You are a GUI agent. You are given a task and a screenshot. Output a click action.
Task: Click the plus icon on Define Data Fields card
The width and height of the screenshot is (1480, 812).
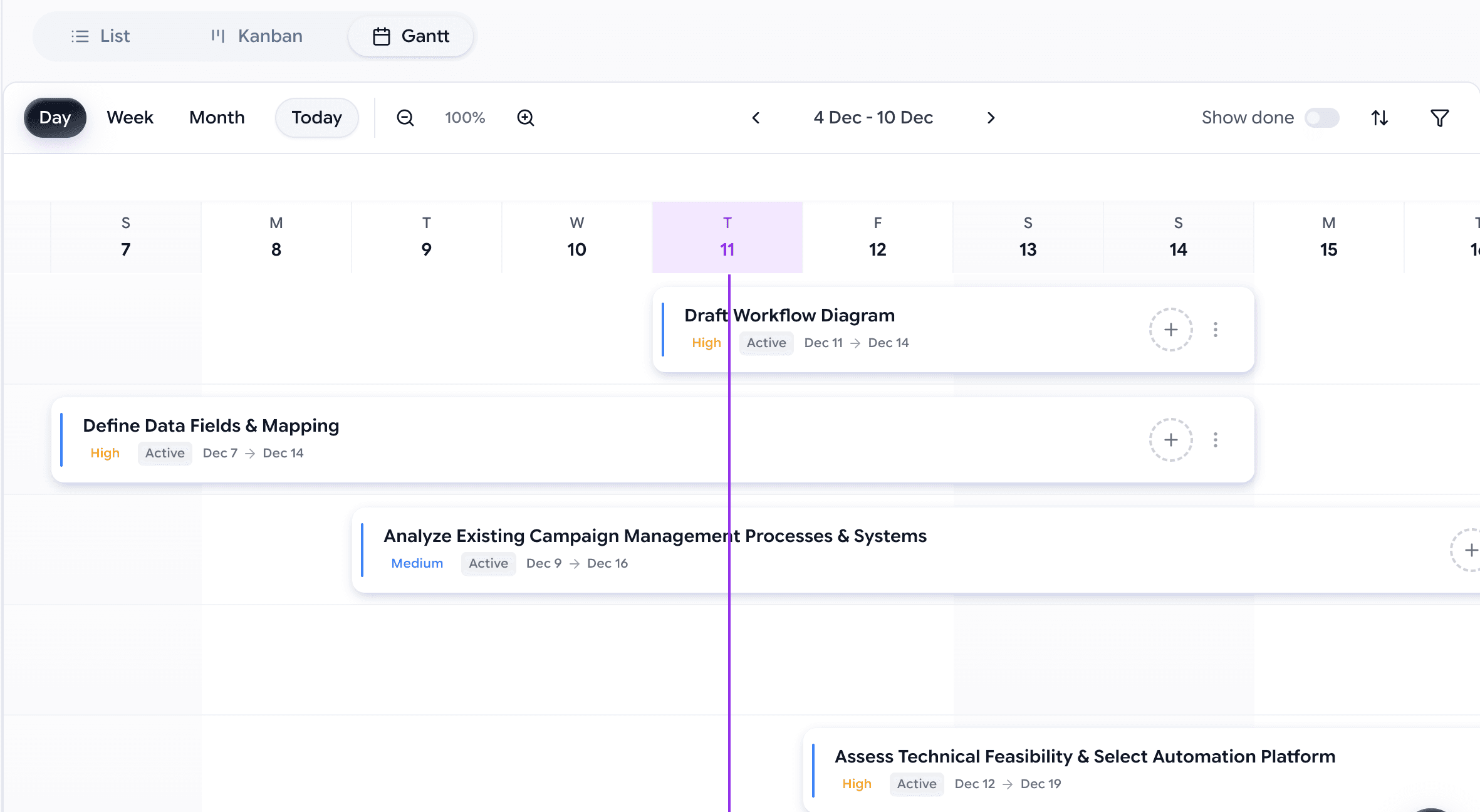click(x=1170, y=439)
